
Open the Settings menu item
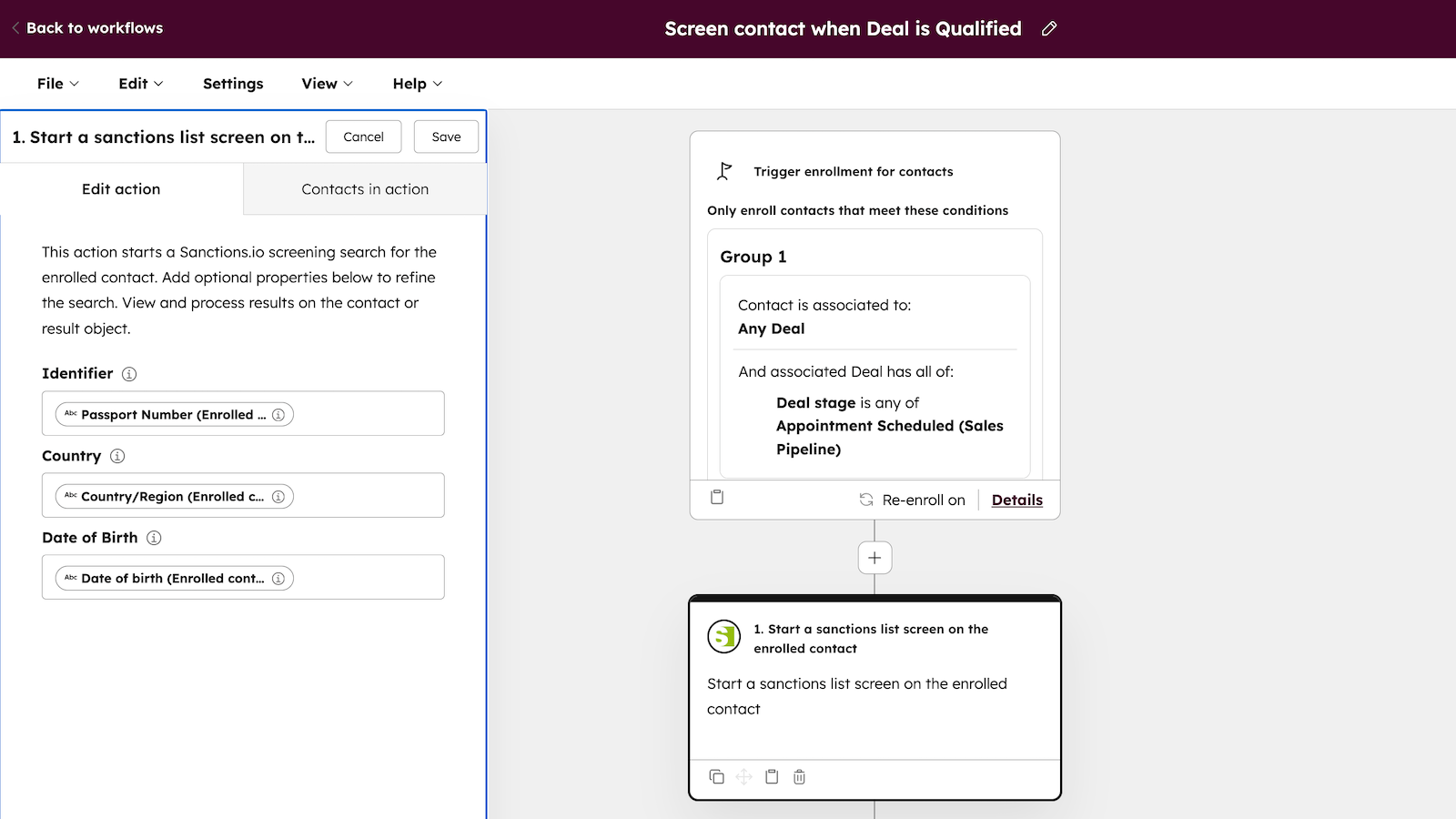point(232,83)
